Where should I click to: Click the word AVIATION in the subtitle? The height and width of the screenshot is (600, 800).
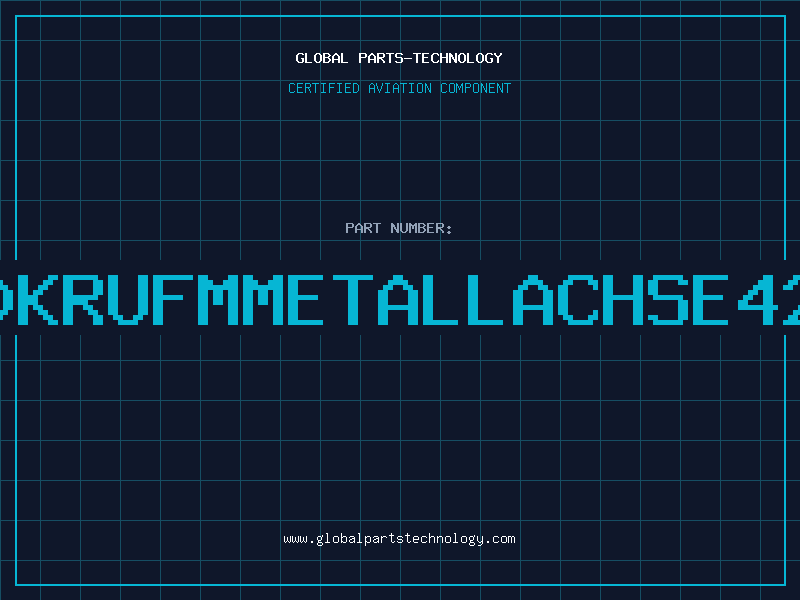pos(400,88)
